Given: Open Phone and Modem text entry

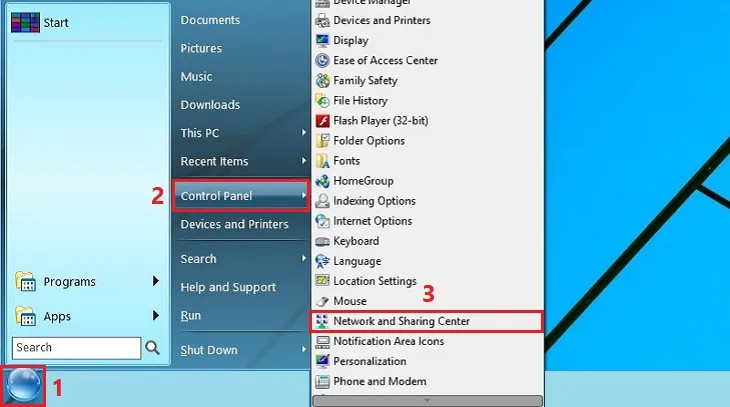Looking at the screenshot, I should [x=379, y=381].
